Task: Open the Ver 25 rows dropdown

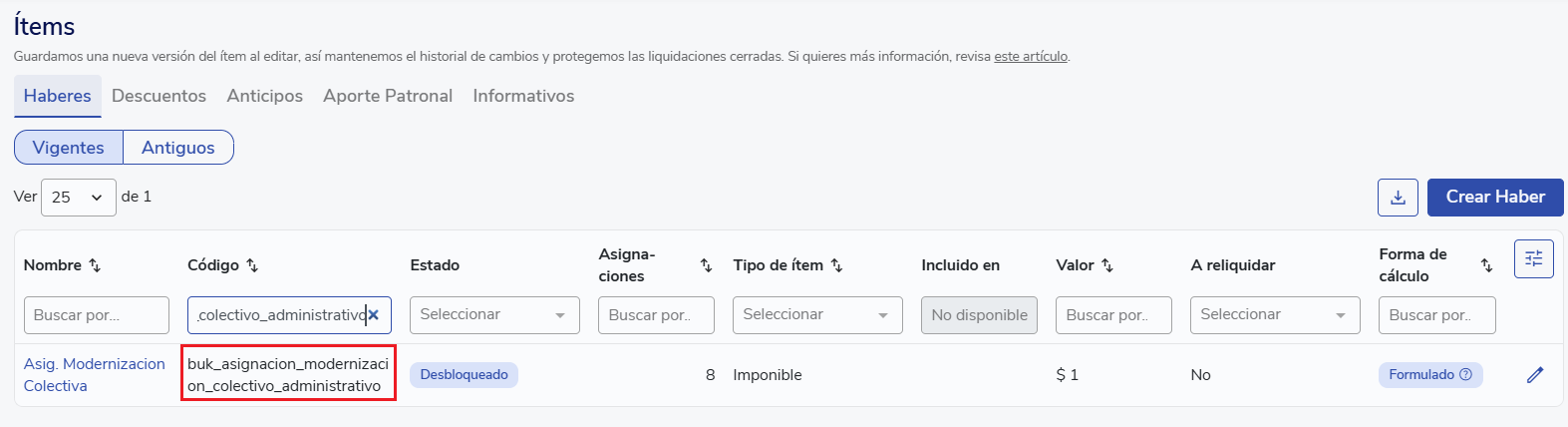Action: point(78,198)
